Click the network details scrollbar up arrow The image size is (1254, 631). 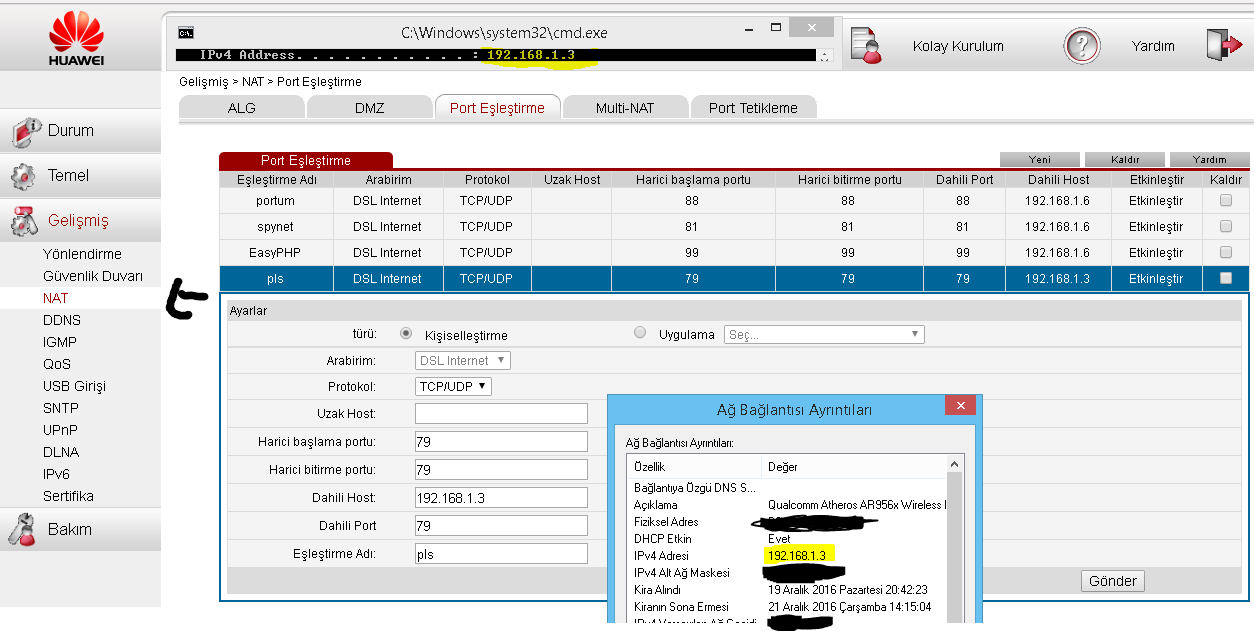(x=955, y=465)
